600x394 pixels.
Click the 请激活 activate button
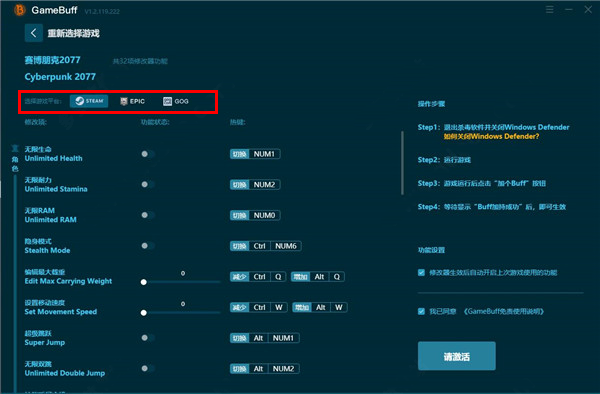click(457, 356)
